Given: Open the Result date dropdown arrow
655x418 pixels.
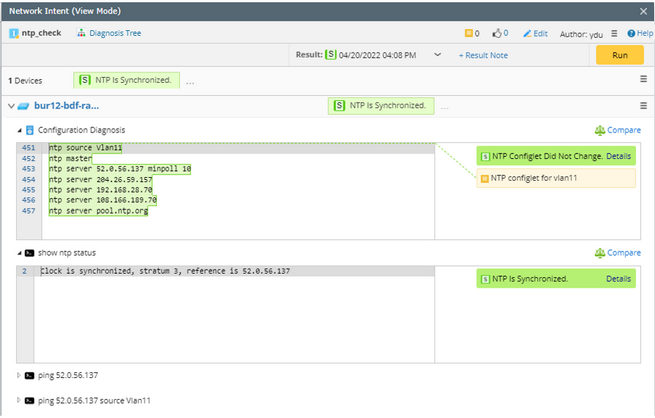Looking at the screenshot, I should click(x=437, y=55).
